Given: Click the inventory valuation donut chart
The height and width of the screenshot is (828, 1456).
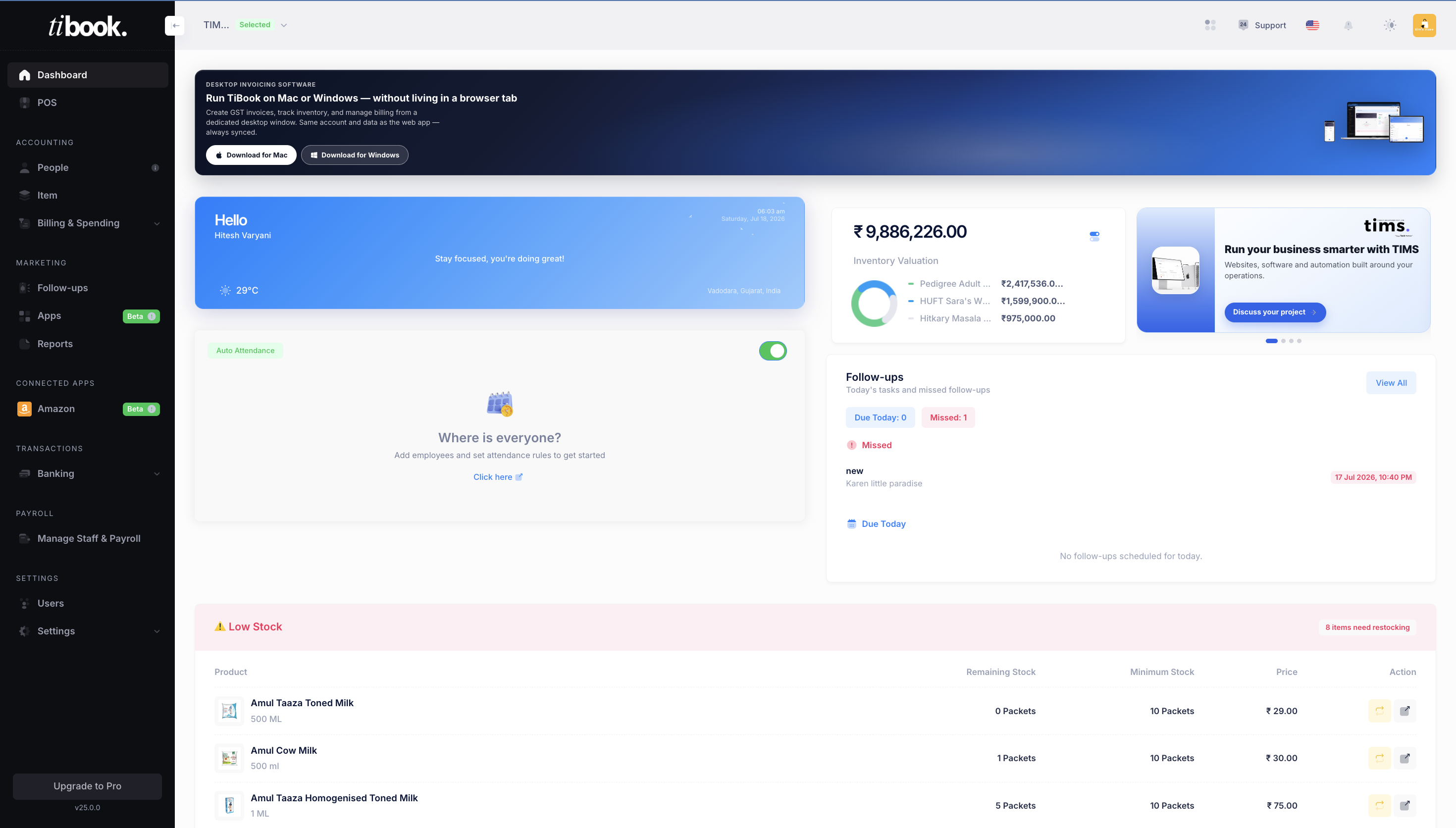Looking at the screenshot, I should [874, 304].
